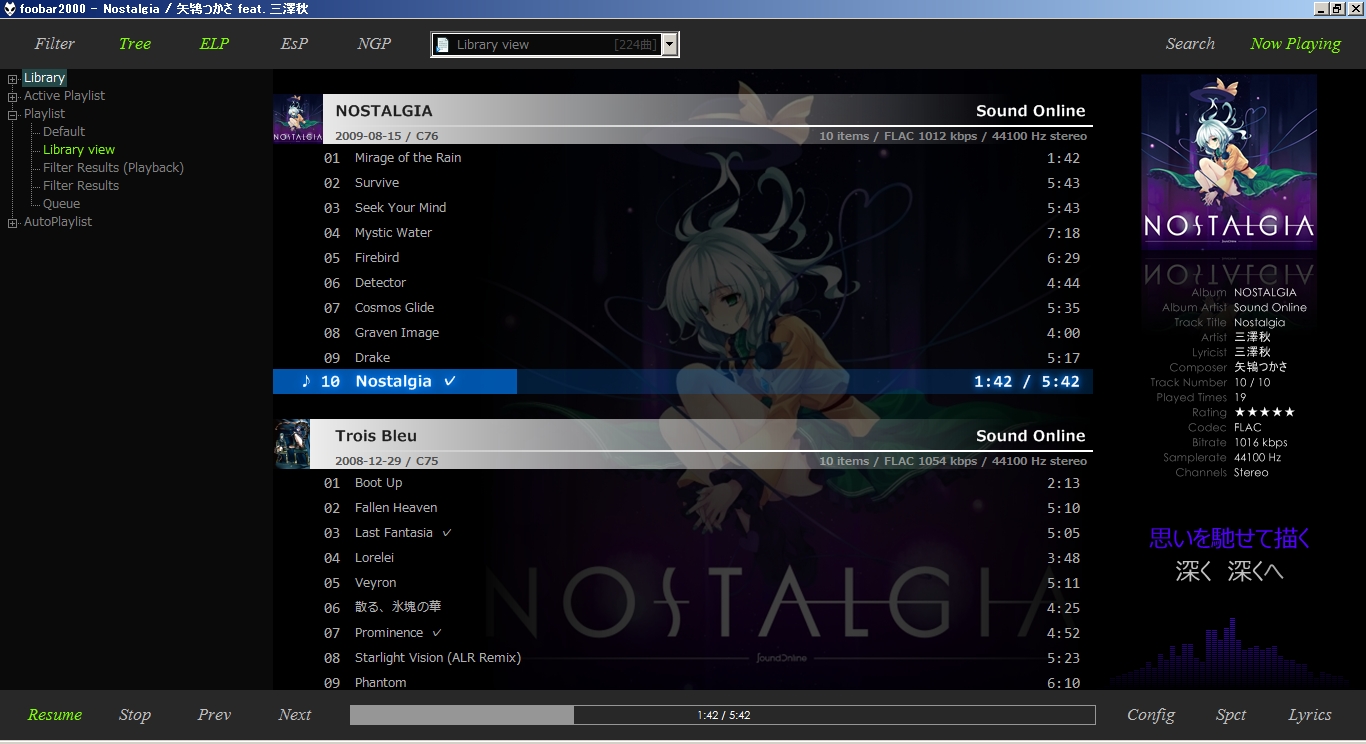
Task: Click the foobar2000 title bar icon
Action: (9, 9)
